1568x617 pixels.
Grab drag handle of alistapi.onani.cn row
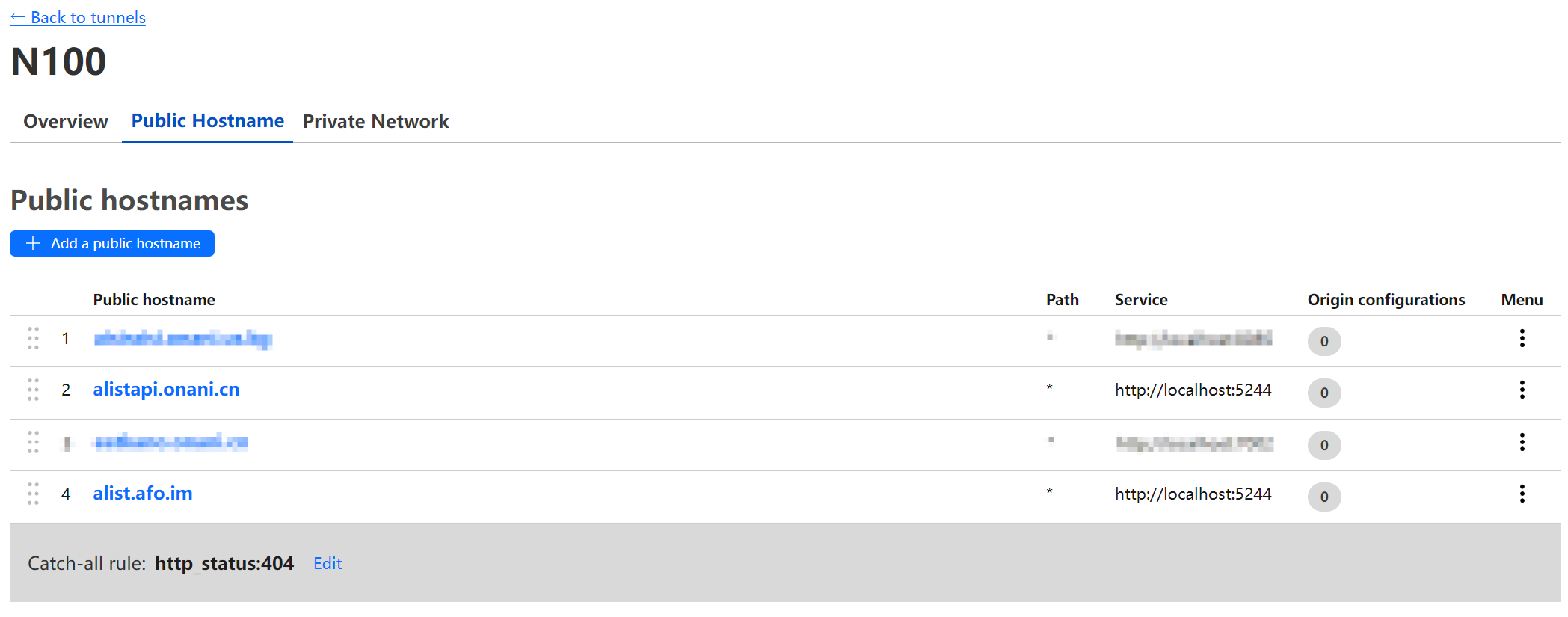pyautogui.click(x=33, y=390)
